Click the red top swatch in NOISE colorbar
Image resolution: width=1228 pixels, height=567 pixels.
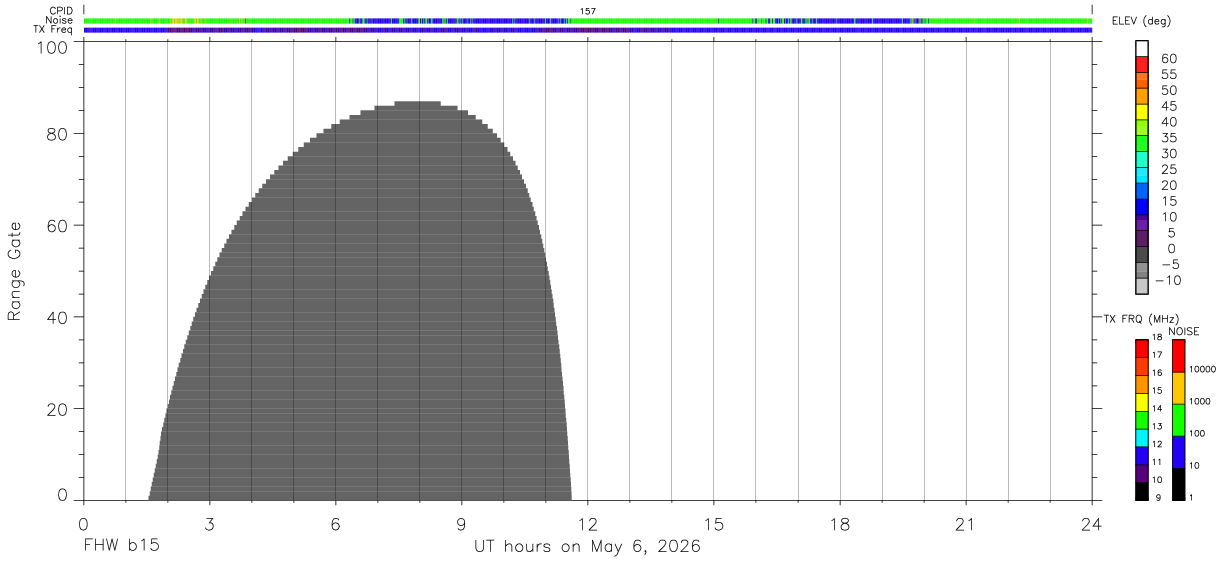tap(1178, 356)
